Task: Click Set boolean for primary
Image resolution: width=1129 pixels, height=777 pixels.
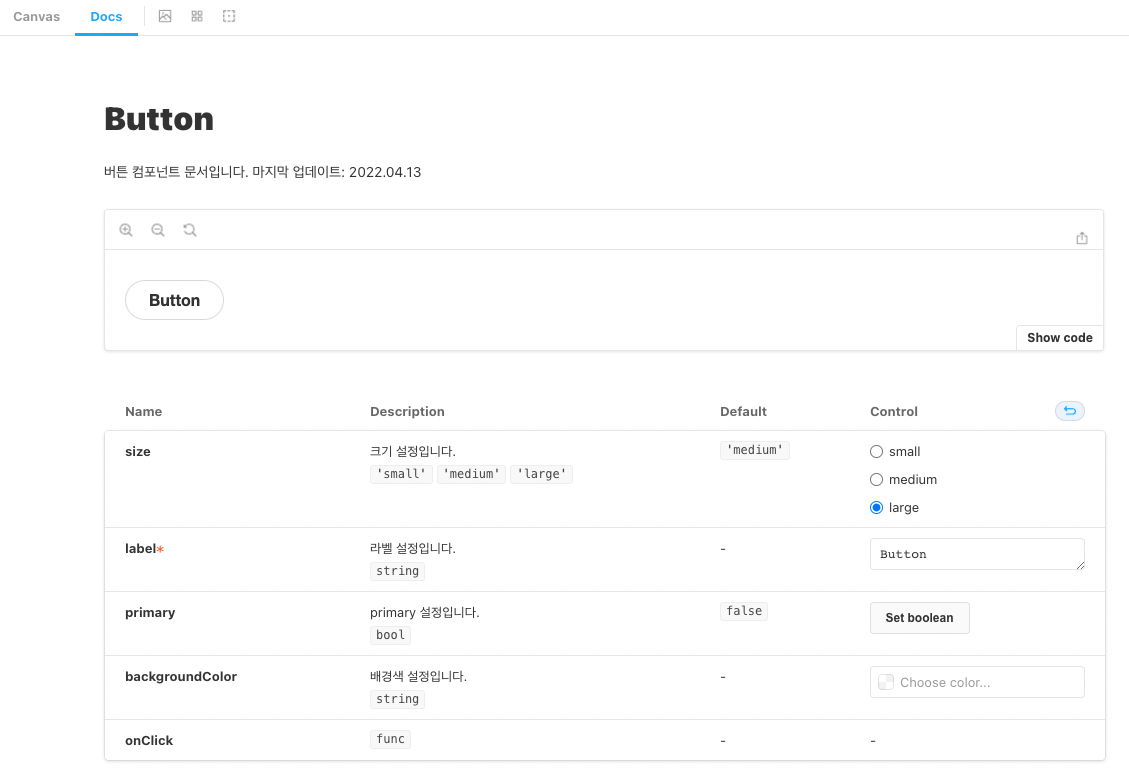Action: 919,618
